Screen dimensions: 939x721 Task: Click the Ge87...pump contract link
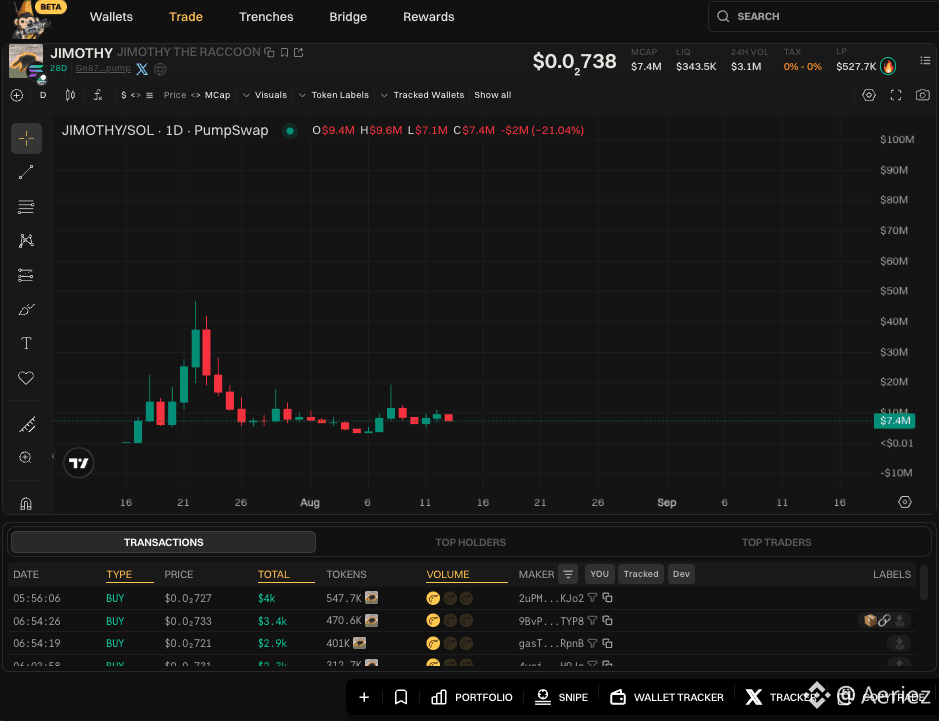pos(103,68)
